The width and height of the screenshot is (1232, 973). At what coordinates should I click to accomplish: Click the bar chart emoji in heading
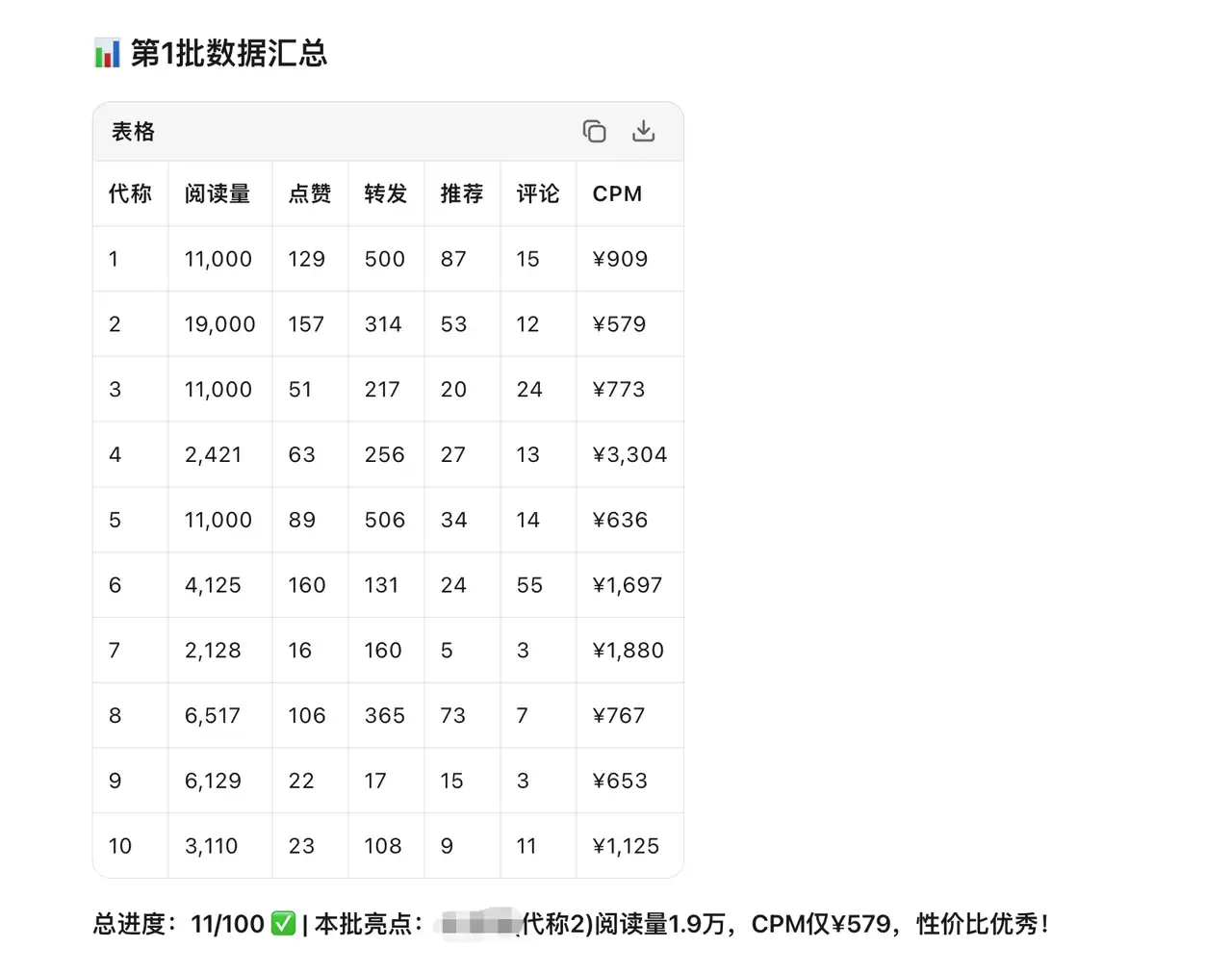coord(107,53)
